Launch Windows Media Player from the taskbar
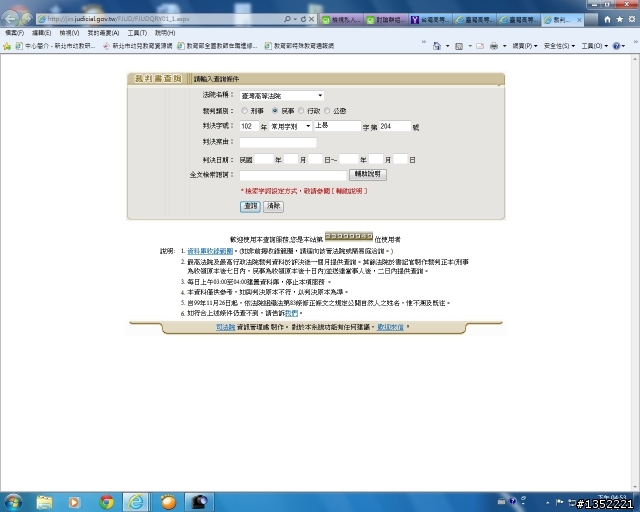Screen dimensions: 640x512 [x=74, y=502]
